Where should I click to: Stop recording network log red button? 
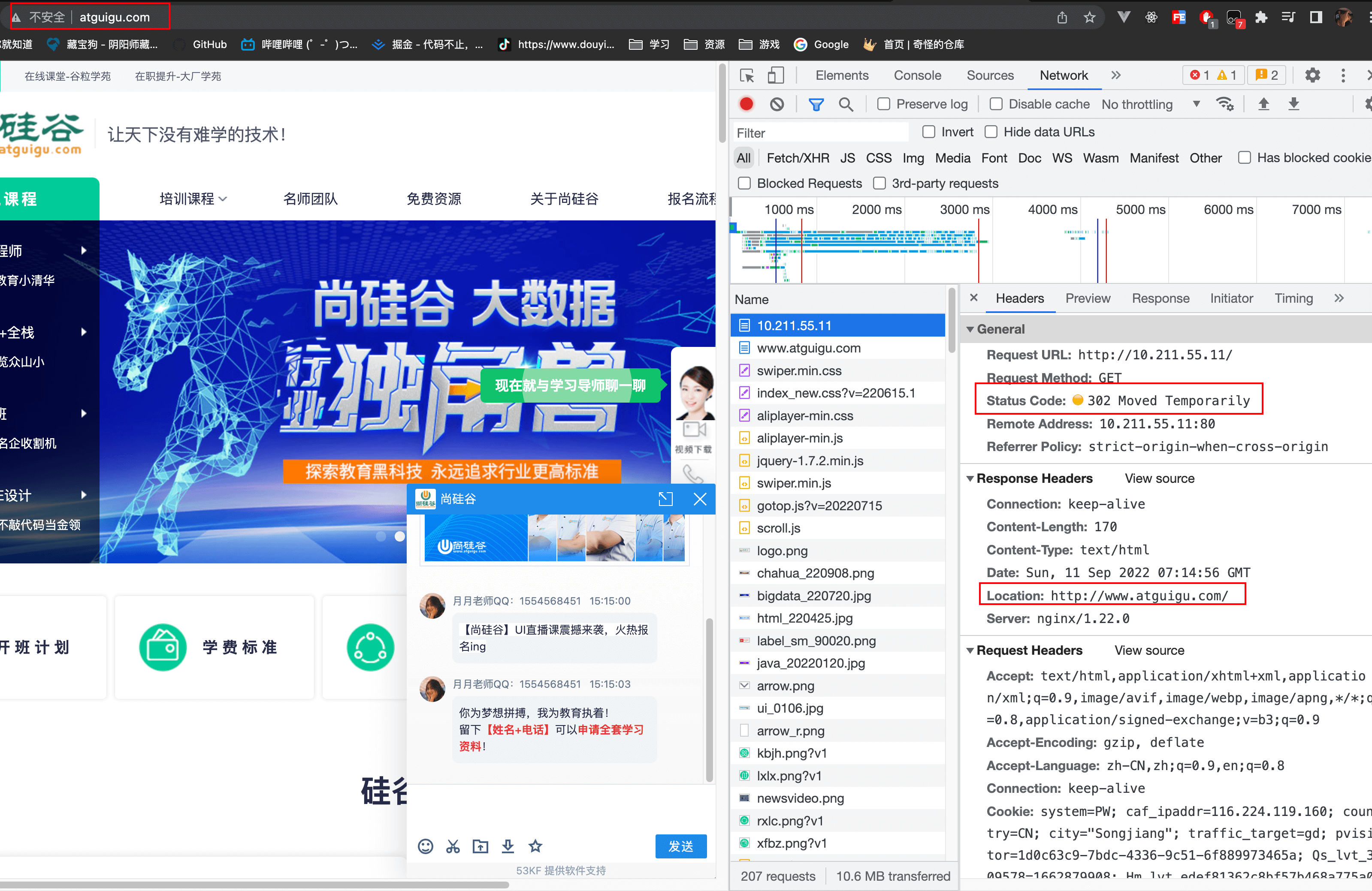click(746, 104)
